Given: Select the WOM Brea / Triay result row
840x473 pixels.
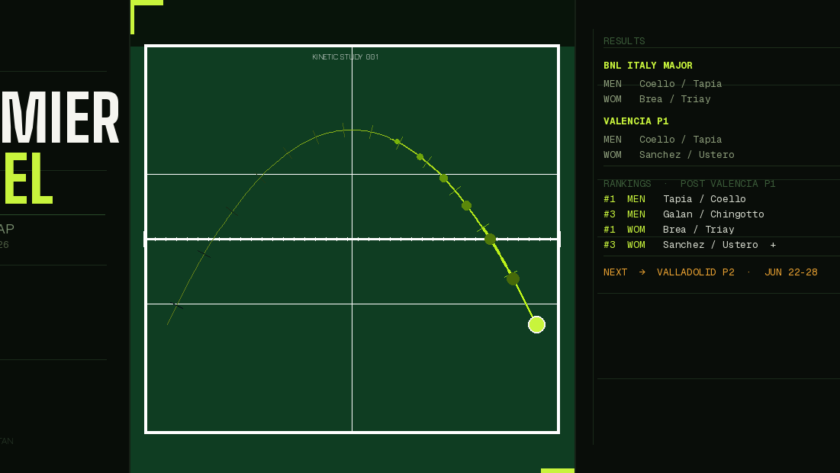Looking at the screenshot, I should point(657,99).
